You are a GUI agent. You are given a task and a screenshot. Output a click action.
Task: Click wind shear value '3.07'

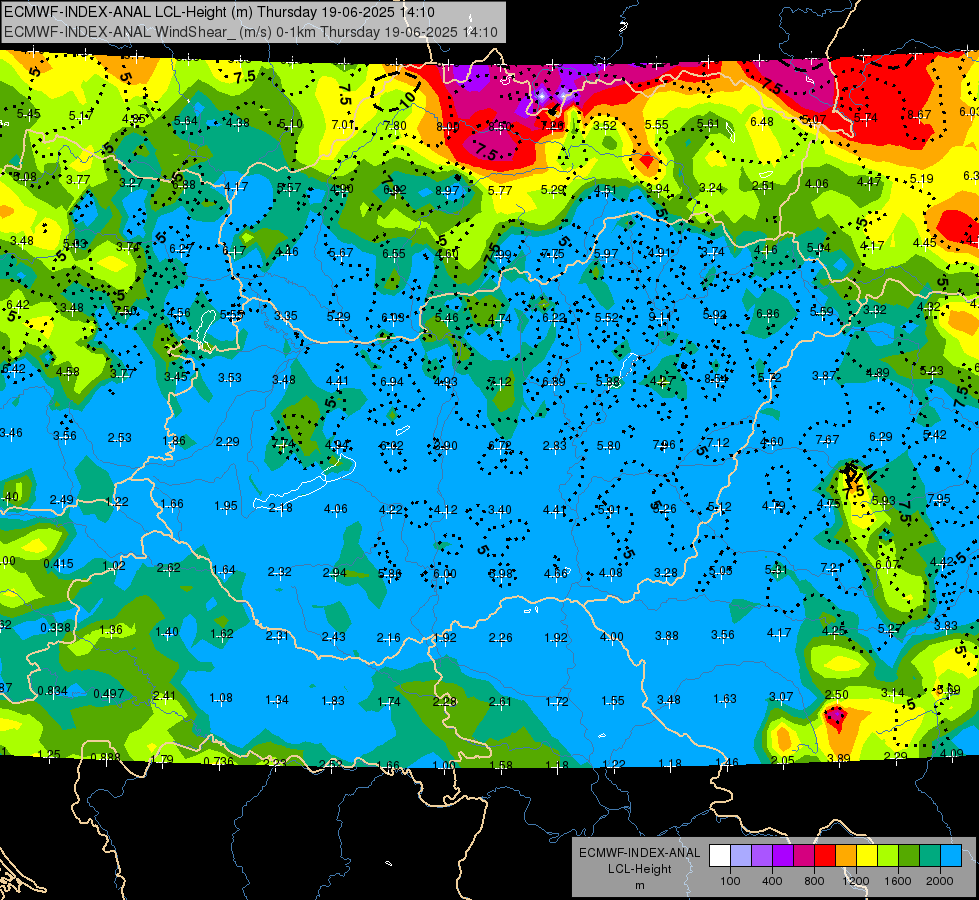[780, 696]
